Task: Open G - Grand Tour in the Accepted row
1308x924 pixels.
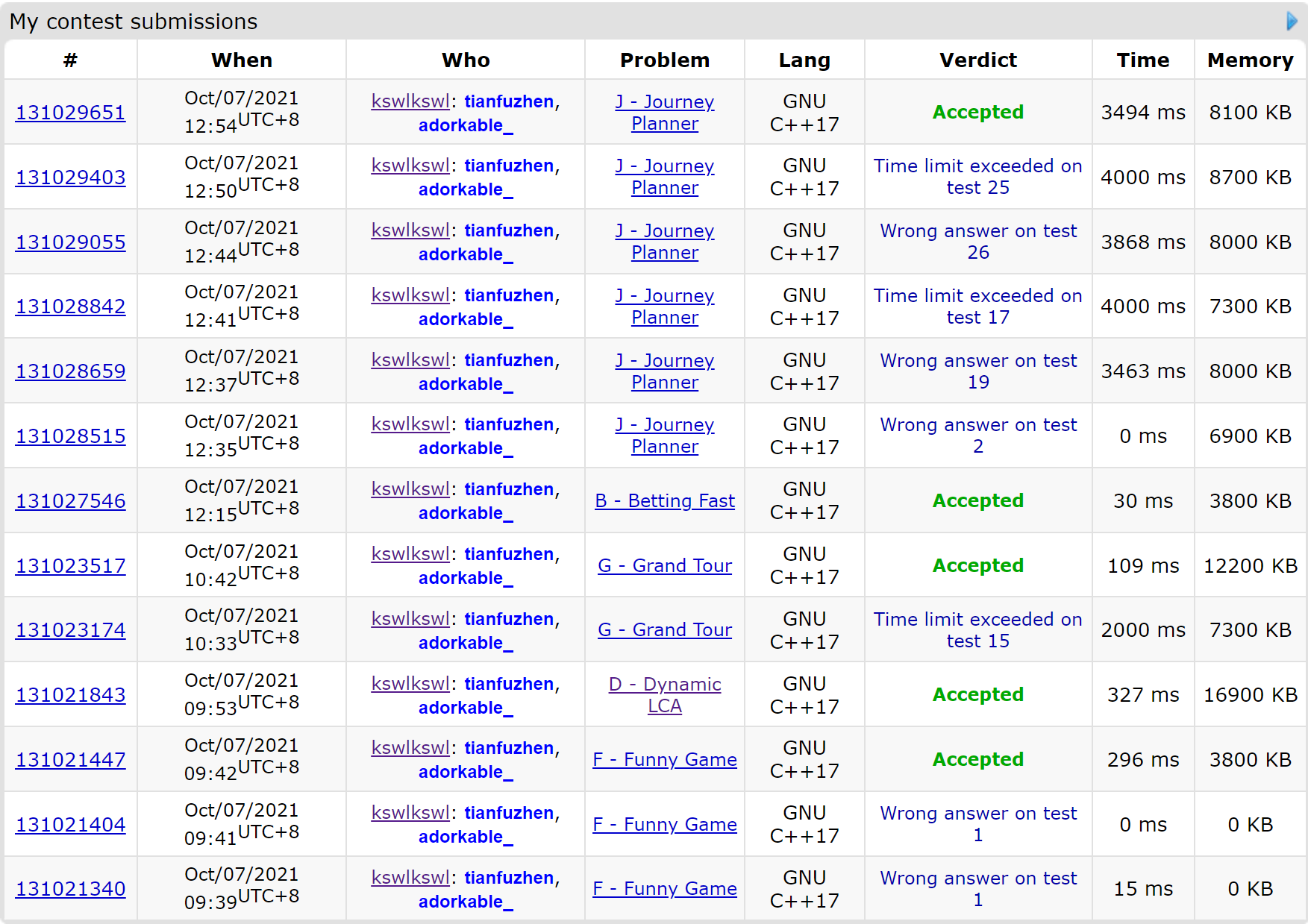Action: pos(664,566)
